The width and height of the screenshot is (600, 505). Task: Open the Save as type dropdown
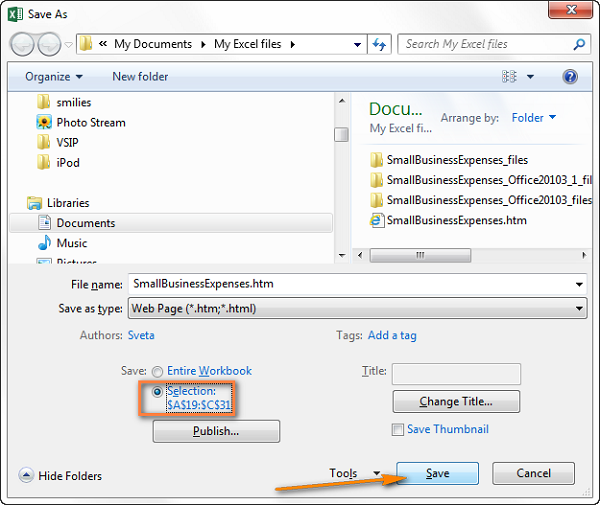(x=579, y=308)
